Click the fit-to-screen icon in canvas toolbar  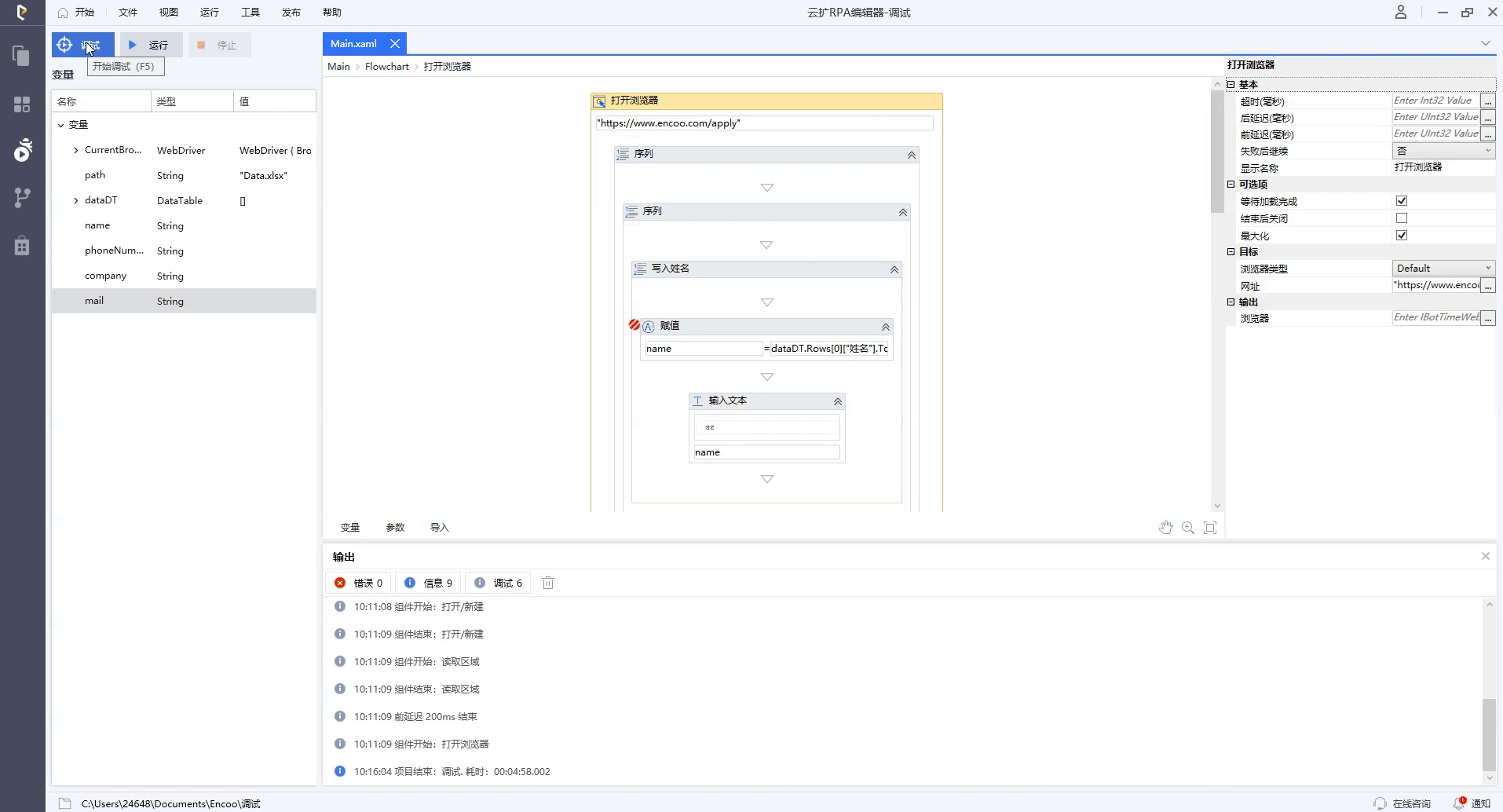point(1211,527)
